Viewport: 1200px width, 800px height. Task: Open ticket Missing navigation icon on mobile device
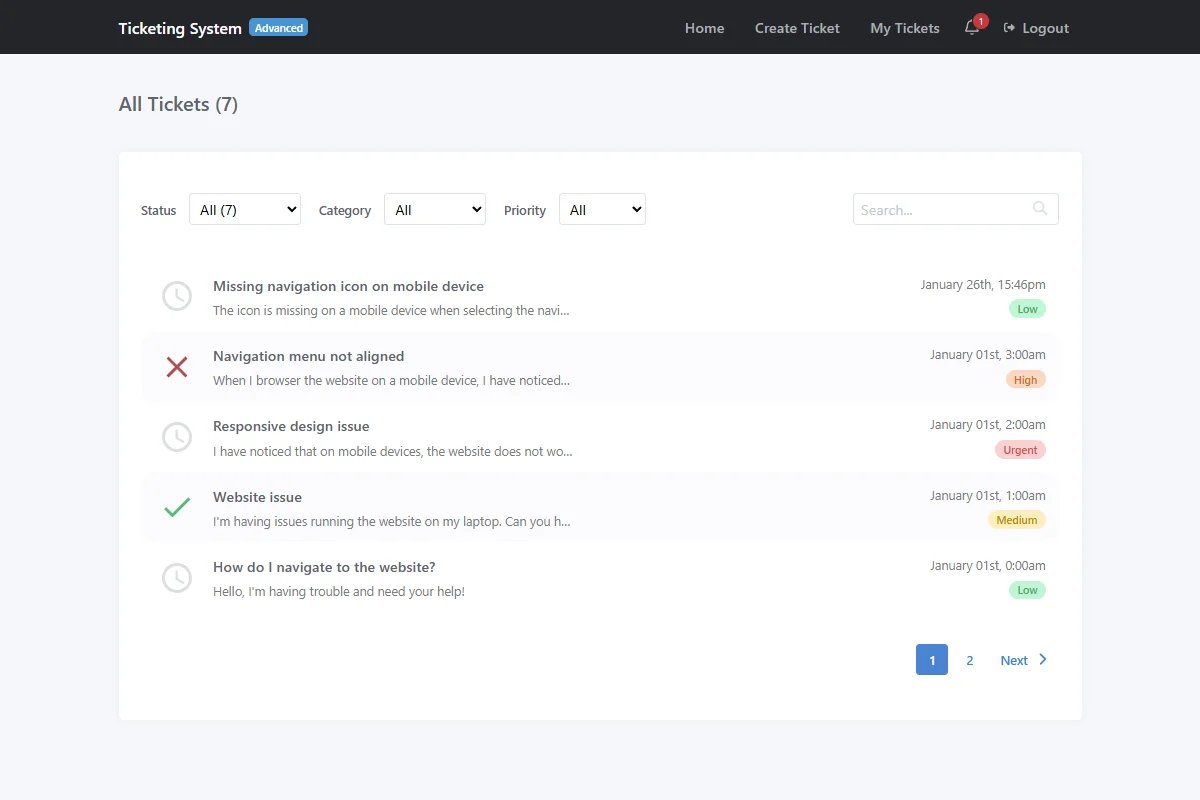point(348,286)
